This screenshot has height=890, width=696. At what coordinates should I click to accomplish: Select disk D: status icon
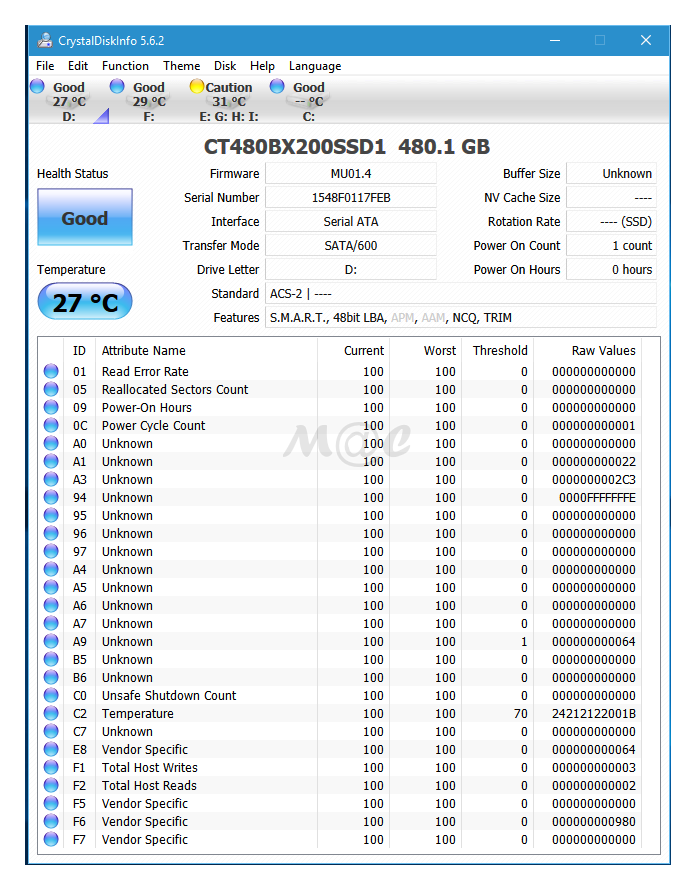(37, 86)
